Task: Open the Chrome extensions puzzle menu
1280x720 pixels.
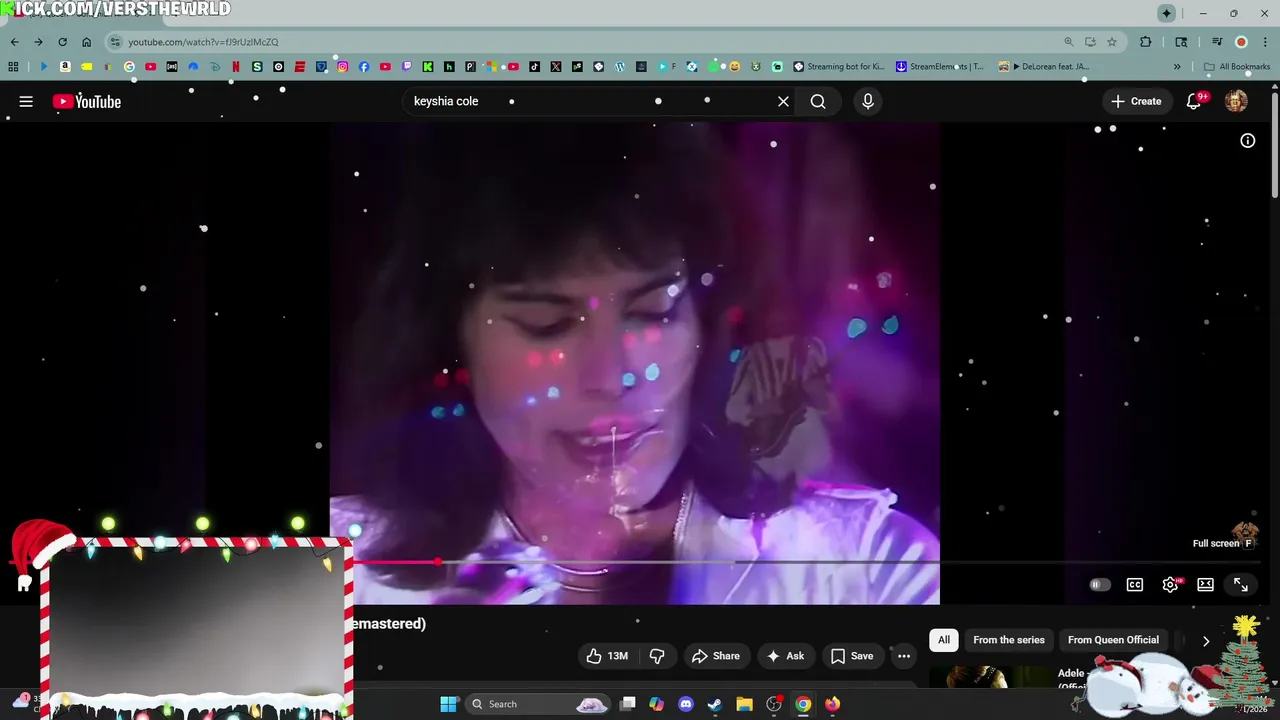Action: [x=1146, y=42]
